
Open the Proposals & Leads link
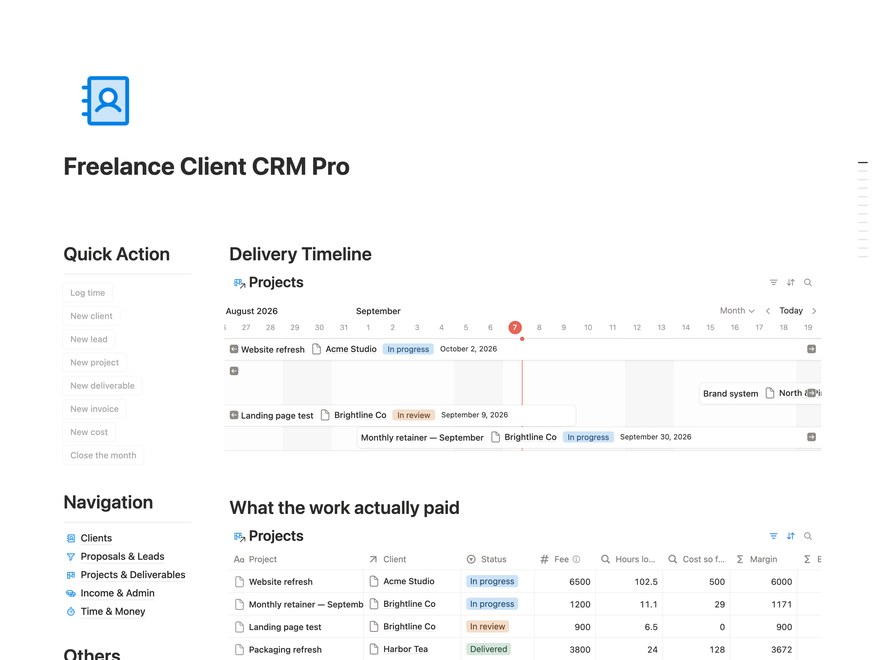pyautogui.click(x=122, y=557)
